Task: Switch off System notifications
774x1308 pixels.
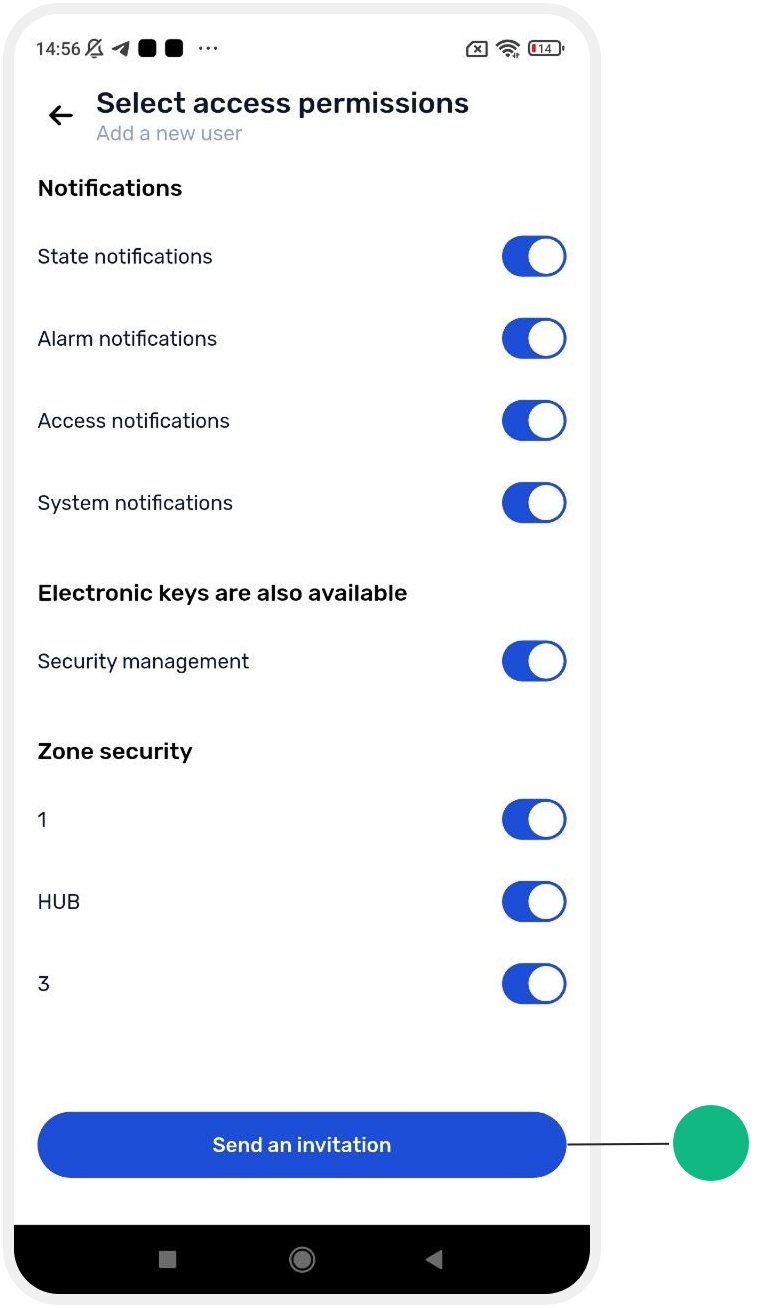Action: click(534, 502)
